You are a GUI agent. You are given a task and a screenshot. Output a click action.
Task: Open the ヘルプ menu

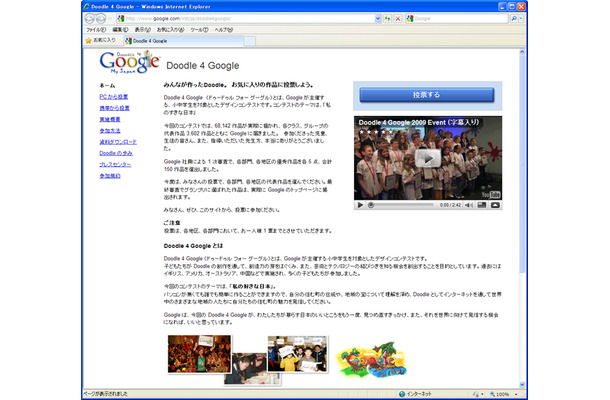[224, 30]
